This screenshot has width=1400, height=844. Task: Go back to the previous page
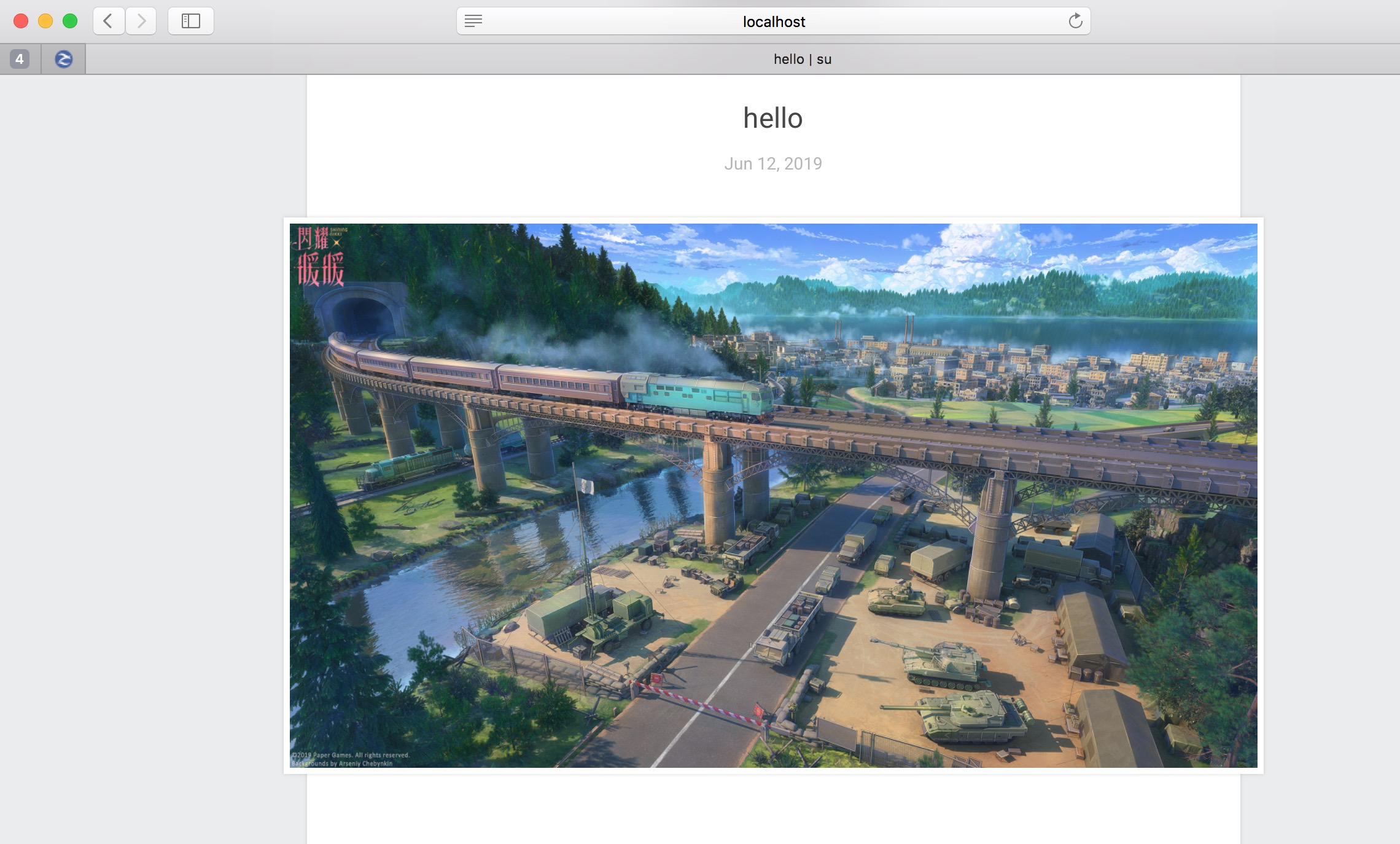pos(109,21)
